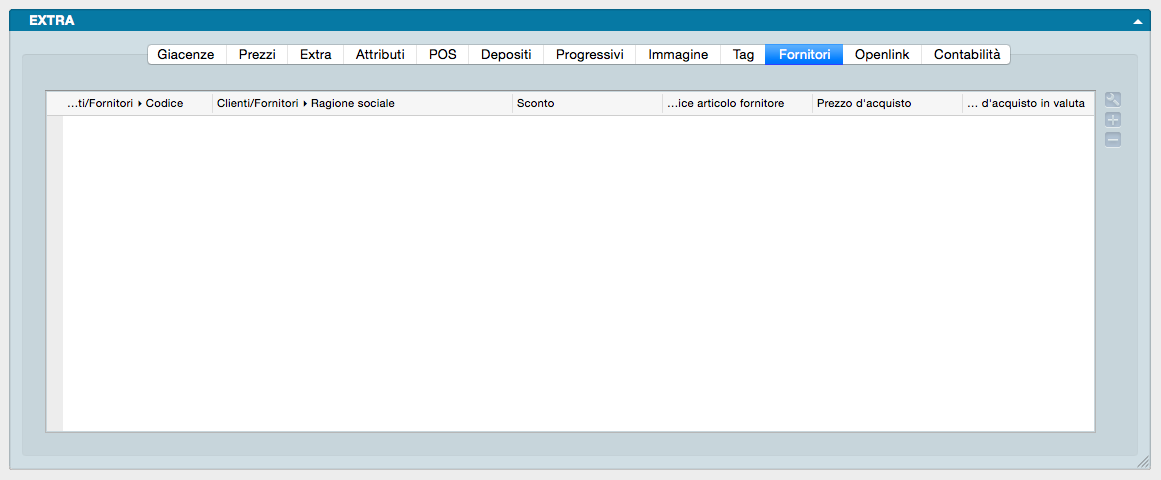The height and width of the screenshot is (480, 1161).
Task: Click the Prezzo d'acquisto column header
Action: tap(886, 104)
